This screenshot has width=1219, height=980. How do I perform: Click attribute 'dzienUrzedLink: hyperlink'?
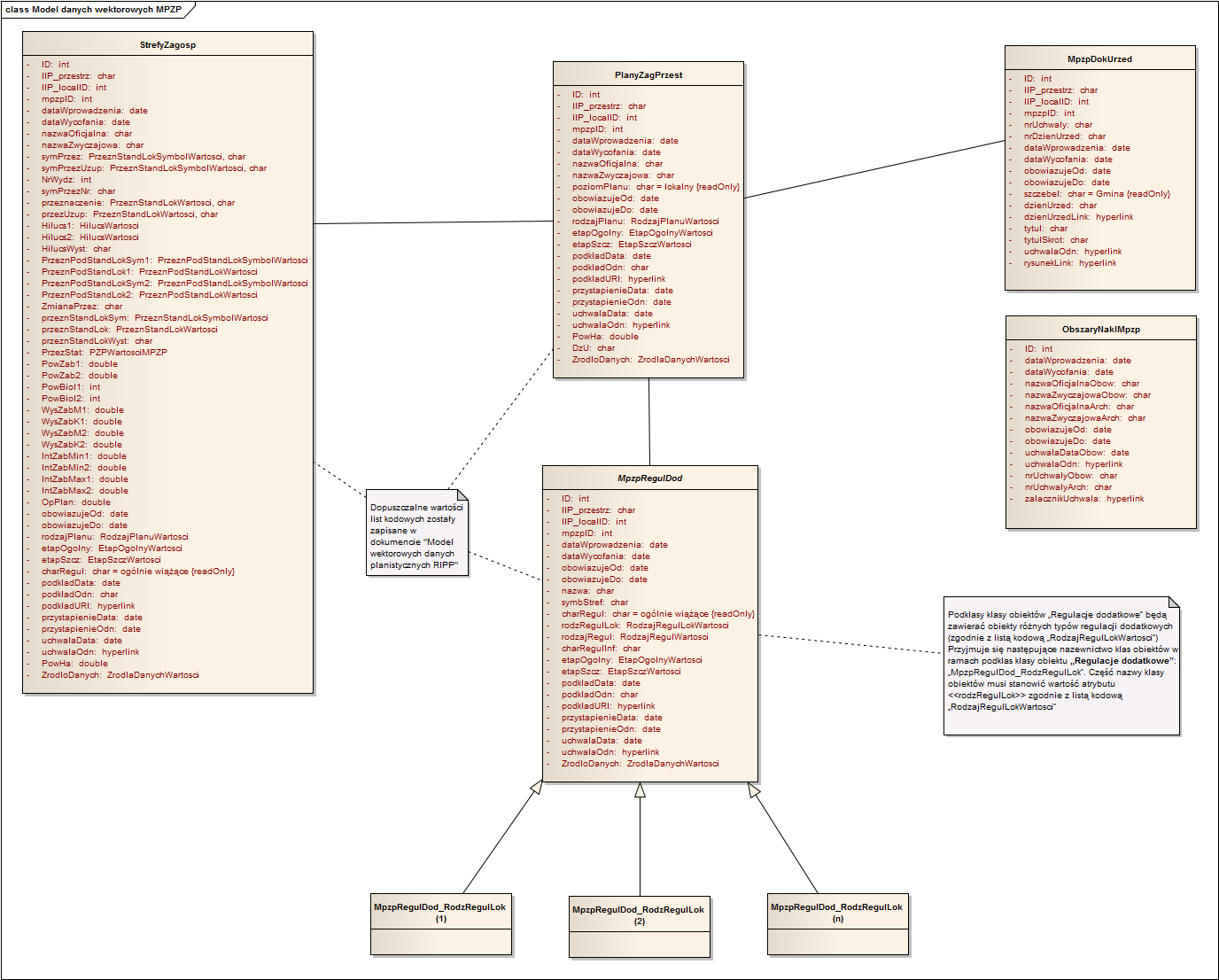coord(1079,217)
